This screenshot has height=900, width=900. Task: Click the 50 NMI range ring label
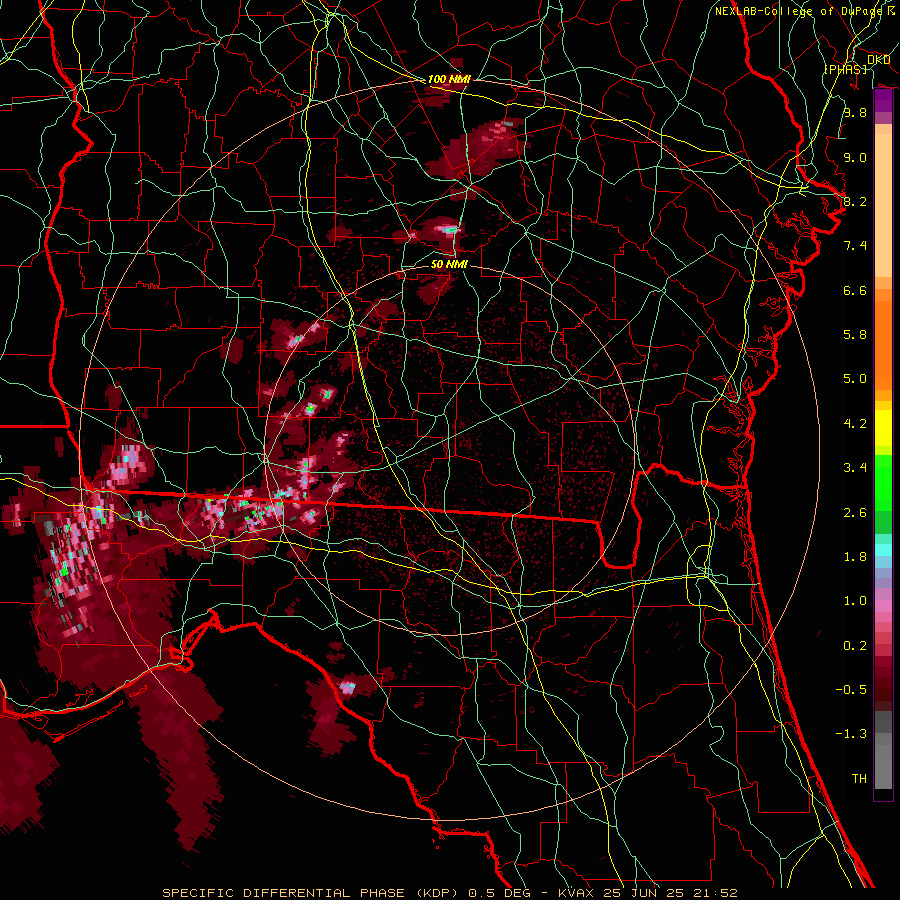coord(449,264)
